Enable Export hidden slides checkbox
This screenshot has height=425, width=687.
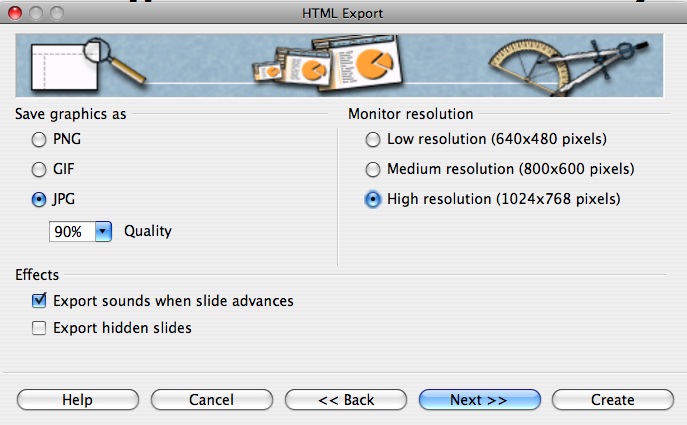40,327
